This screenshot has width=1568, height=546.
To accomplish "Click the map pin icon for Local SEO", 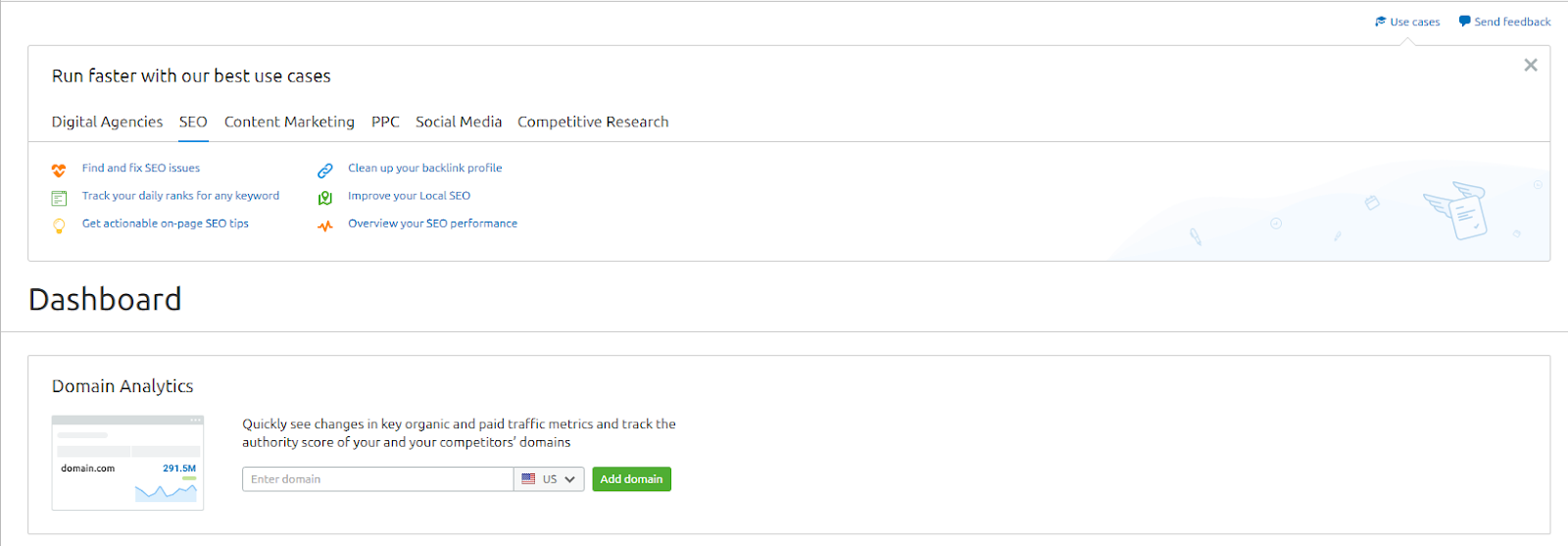I will click(x=325, y=198).
